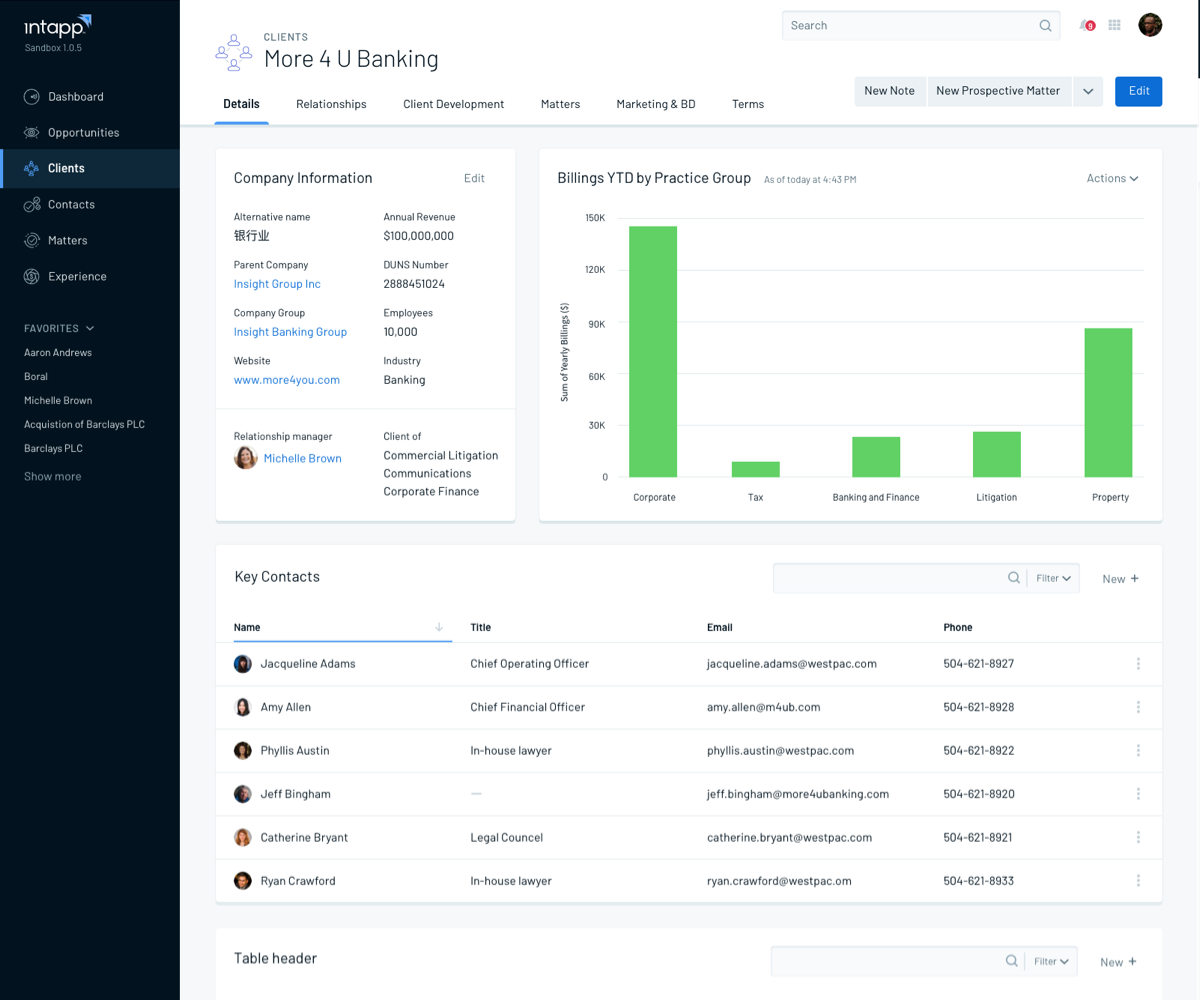Viewport: 1200px width, 1000px height.
Task: Open the Insight Banking Group link
Action: tap(290, 332)
